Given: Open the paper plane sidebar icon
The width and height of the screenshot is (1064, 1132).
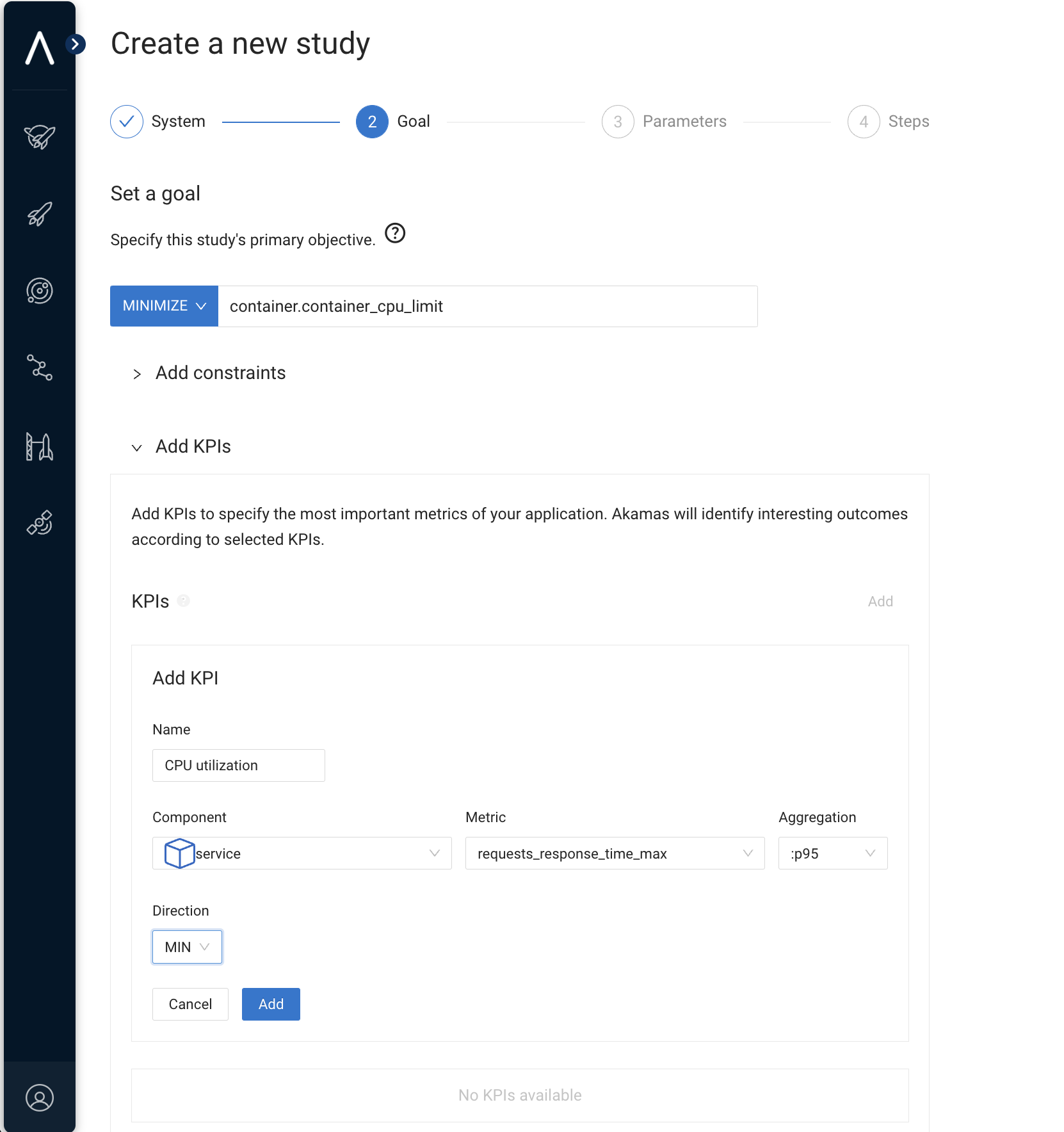Looking at the screenshot, I should tap(39, 136).
